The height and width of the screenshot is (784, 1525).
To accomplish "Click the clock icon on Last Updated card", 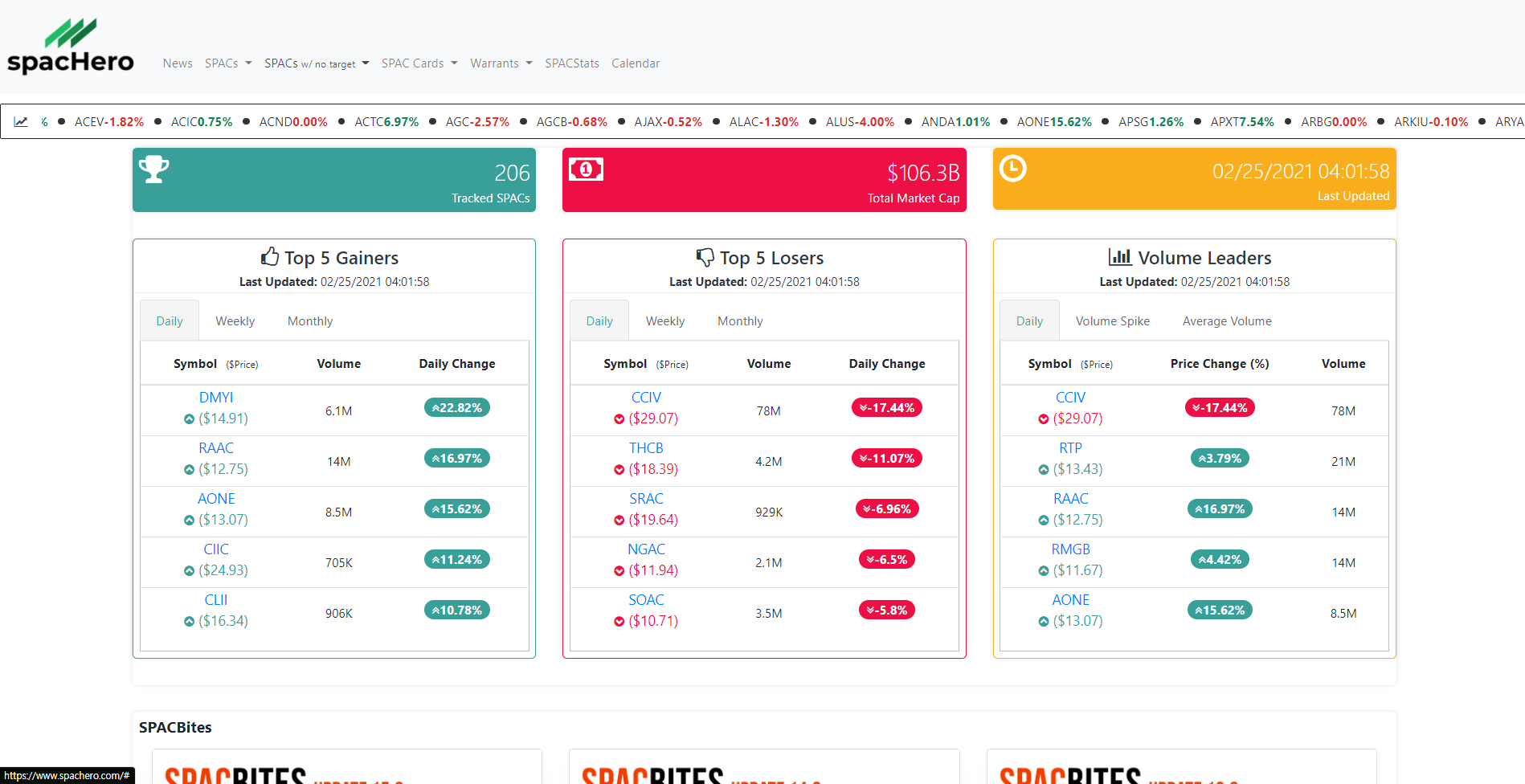I will coord(1012,168).
